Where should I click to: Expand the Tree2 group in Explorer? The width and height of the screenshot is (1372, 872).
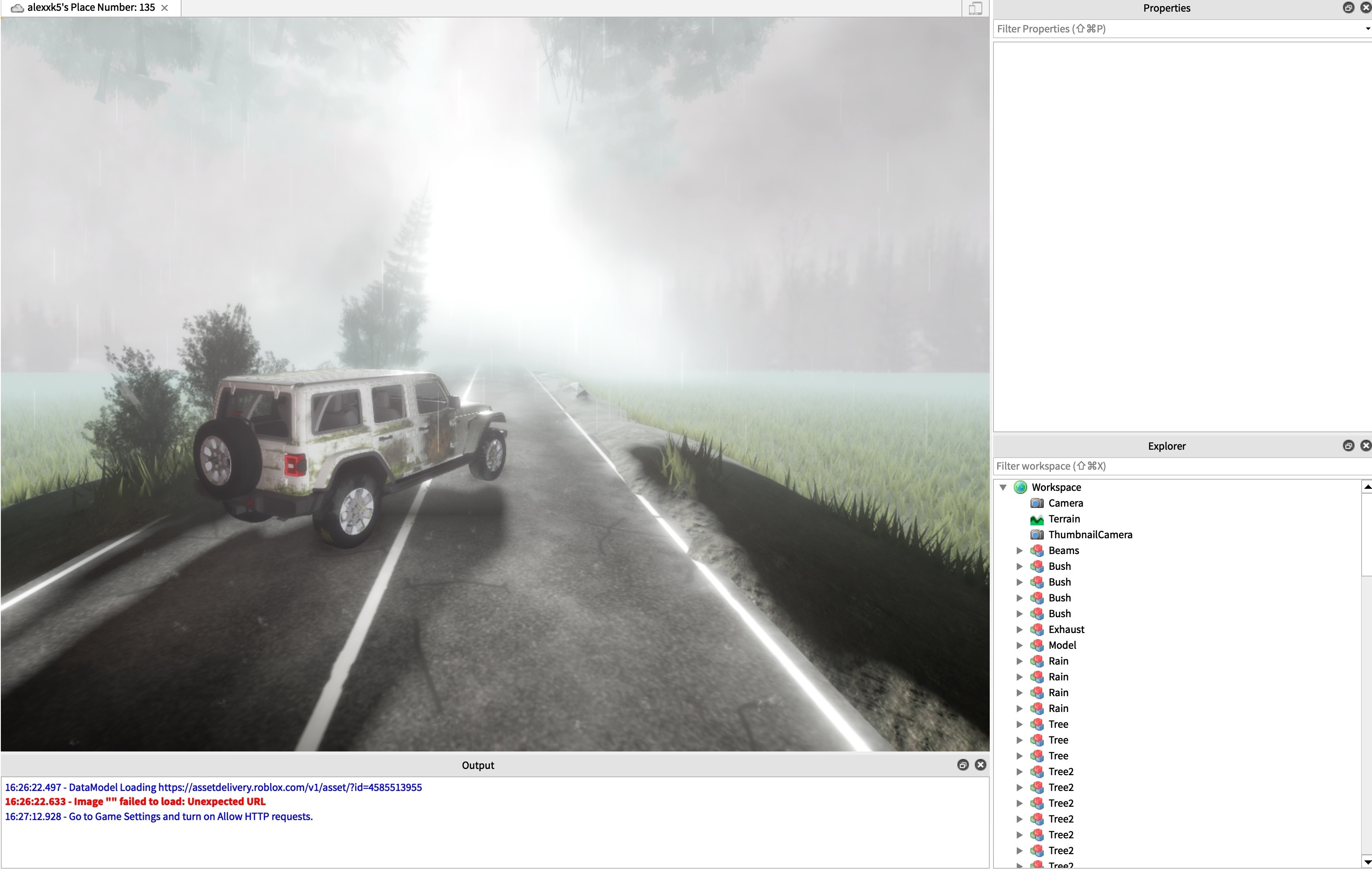pyautogui.click(x=1018, y=771)
